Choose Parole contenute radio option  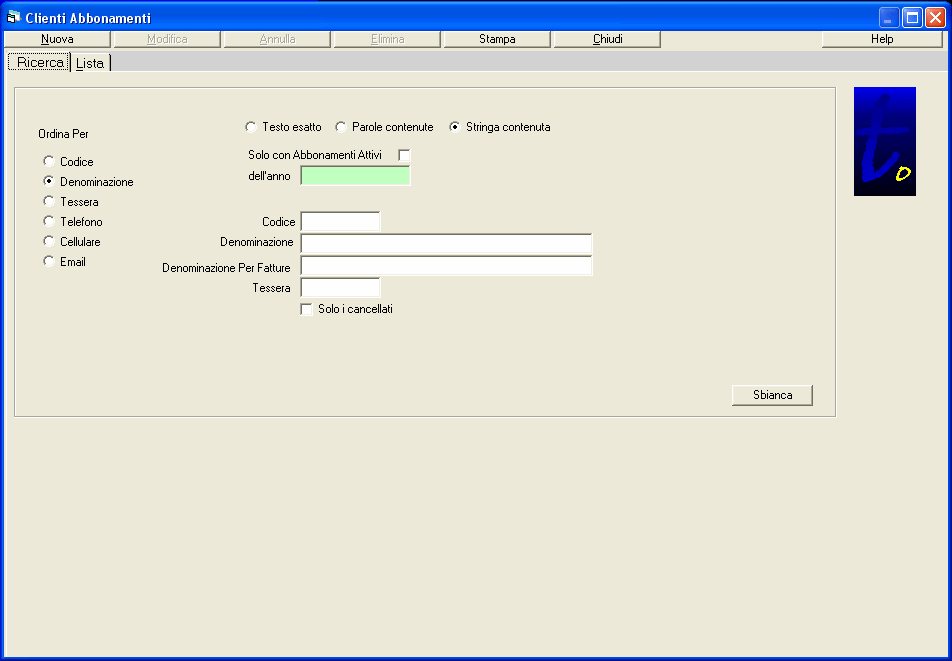[x=341, y=127]
